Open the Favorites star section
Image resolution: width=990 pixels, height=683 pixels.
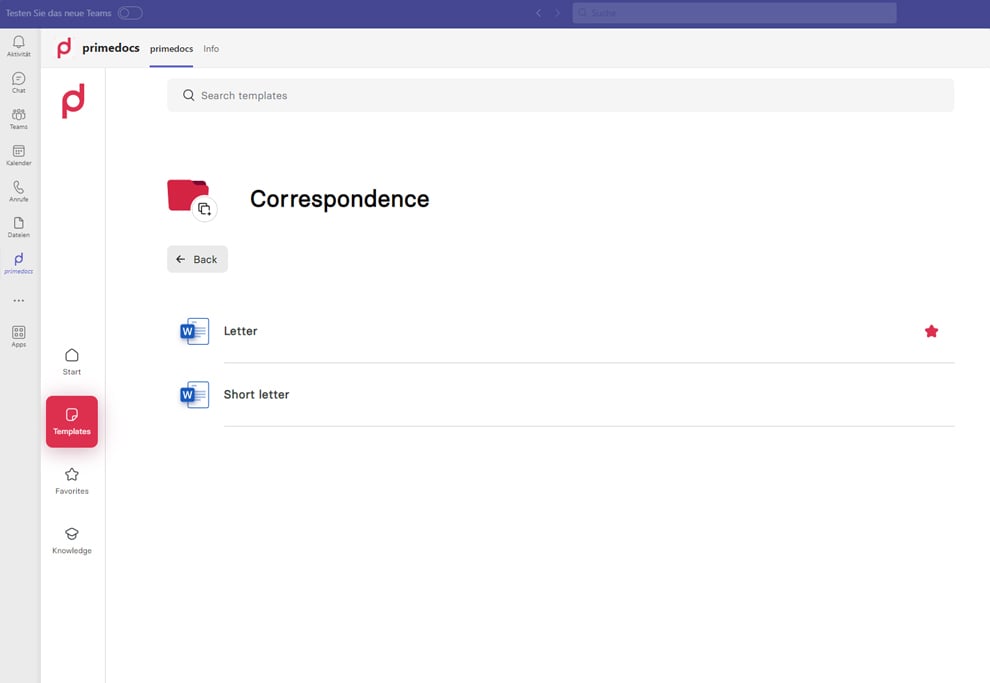tap(71, 479)
